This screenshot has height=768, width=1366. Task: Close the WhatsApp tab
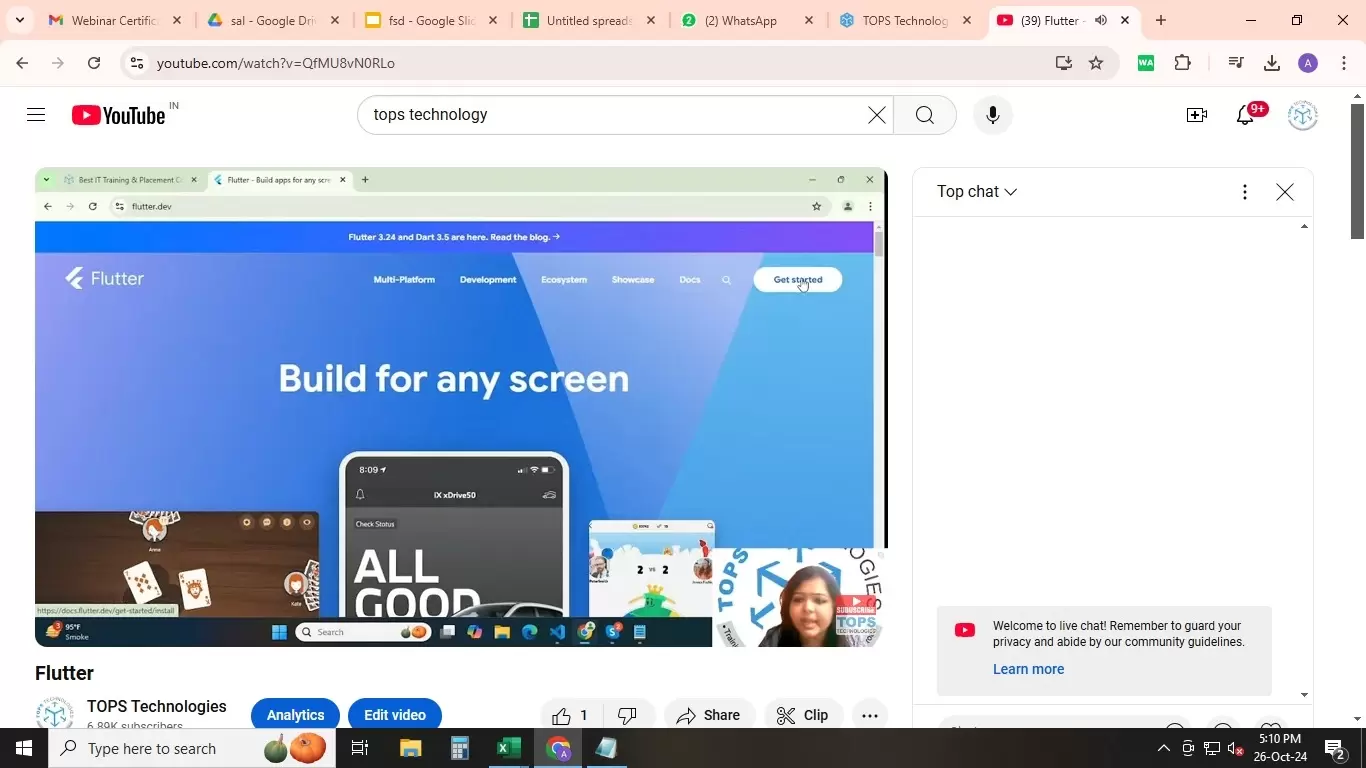pyautogui.click(x=809, y=20)
